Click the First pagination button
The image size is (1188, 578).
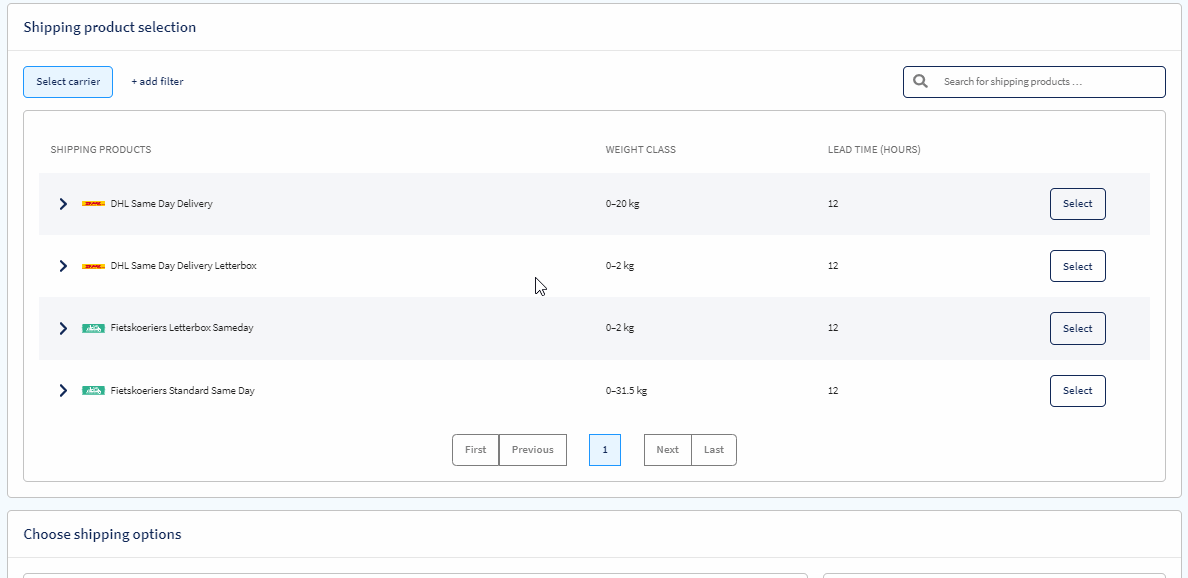point(475,449)
